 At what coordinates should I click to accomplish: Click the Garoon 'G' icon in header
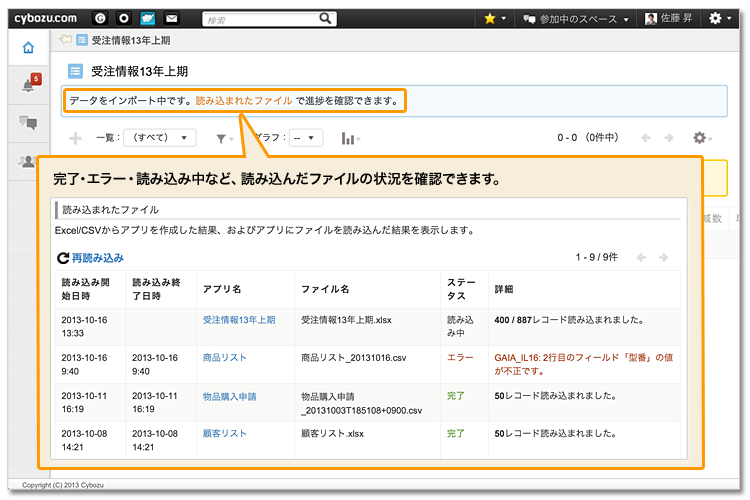click(x=102, y=18)
